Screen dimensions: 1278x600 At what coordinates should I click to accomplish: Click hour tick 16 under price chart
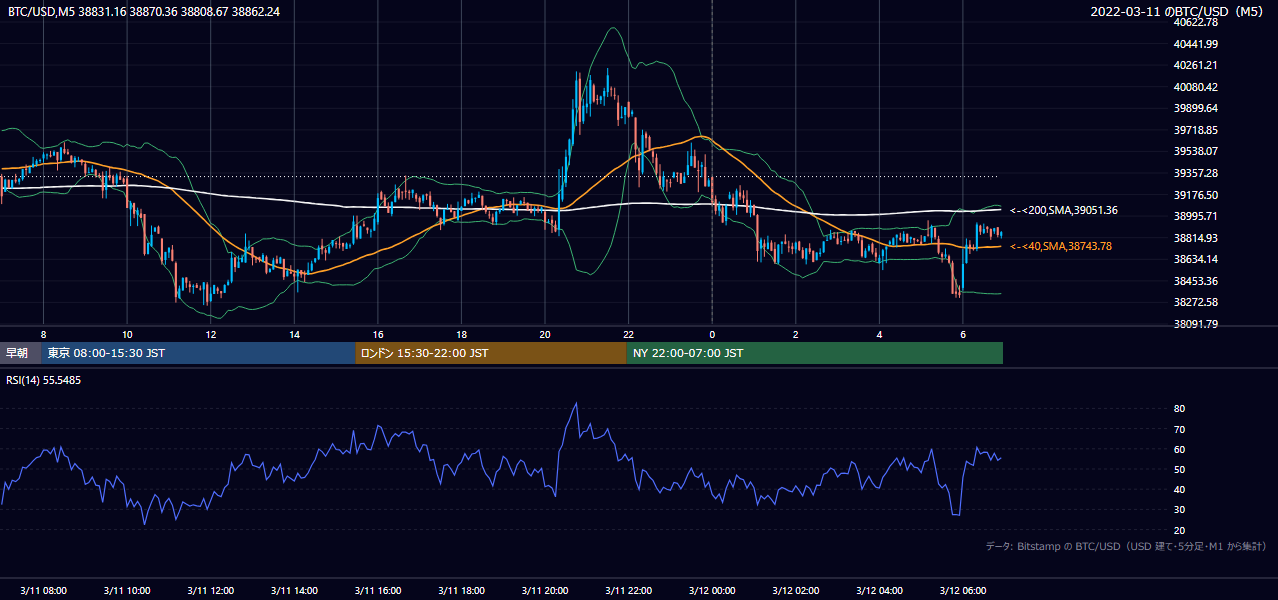click(x=377, y=334)
